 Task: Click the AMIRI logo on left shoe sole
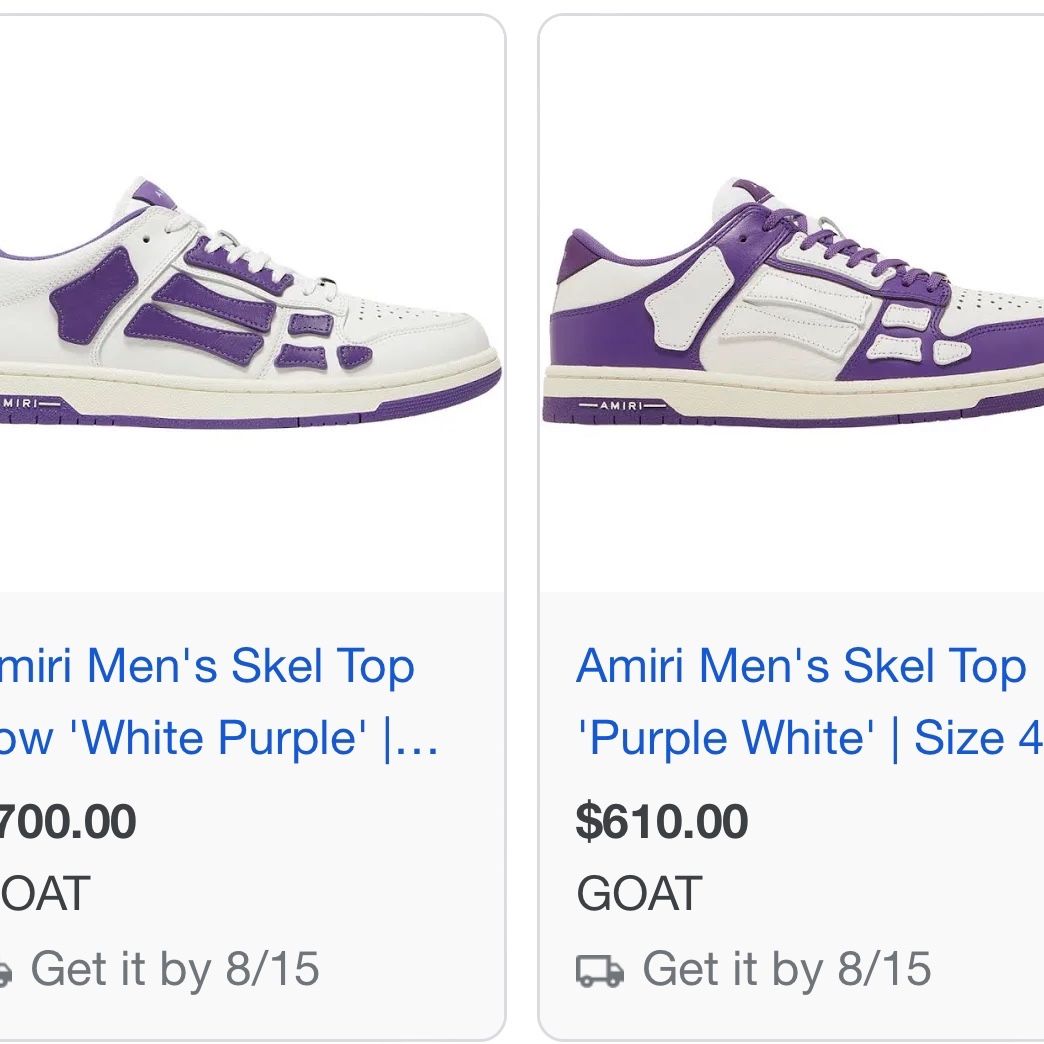point(30,403)
